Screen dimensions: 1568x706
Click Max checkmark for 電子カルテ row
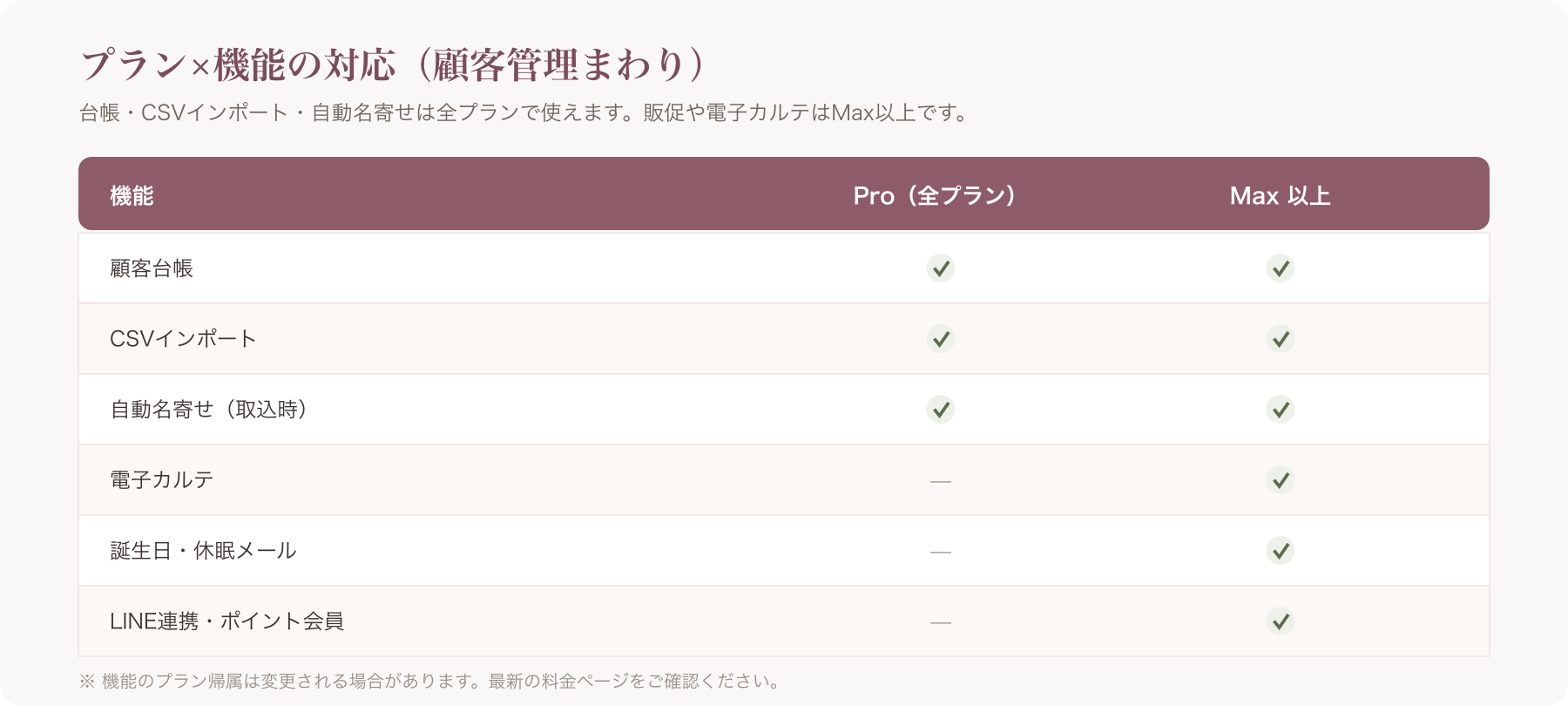[x=1281, y=480]
